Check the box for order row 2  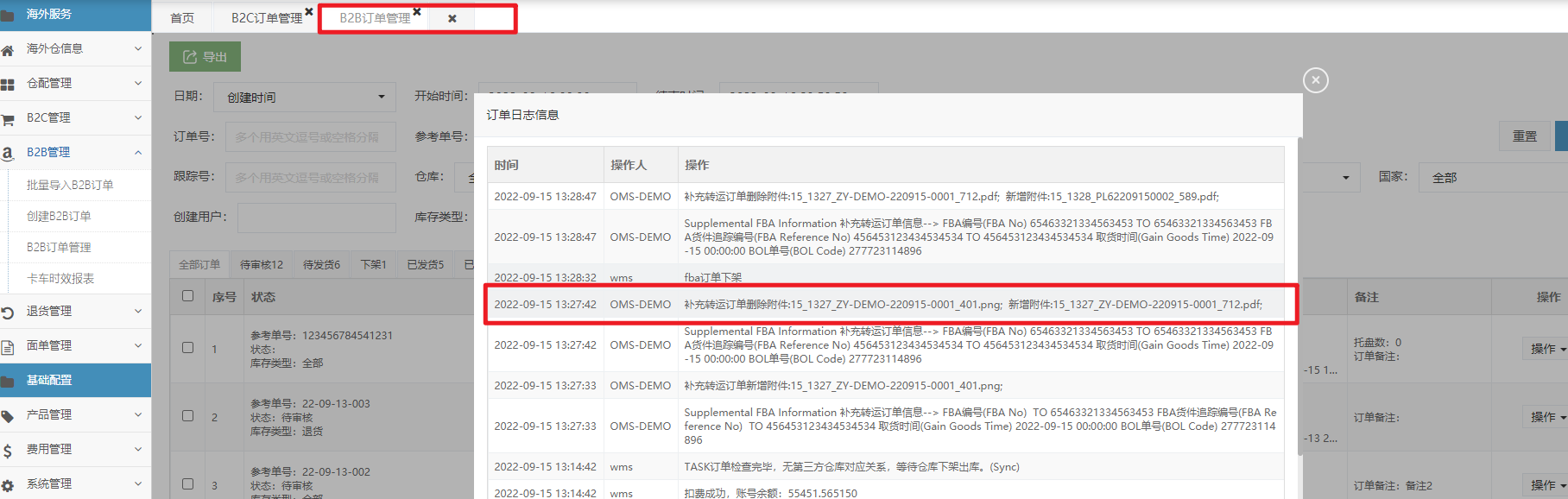click(x=187, y=416)
